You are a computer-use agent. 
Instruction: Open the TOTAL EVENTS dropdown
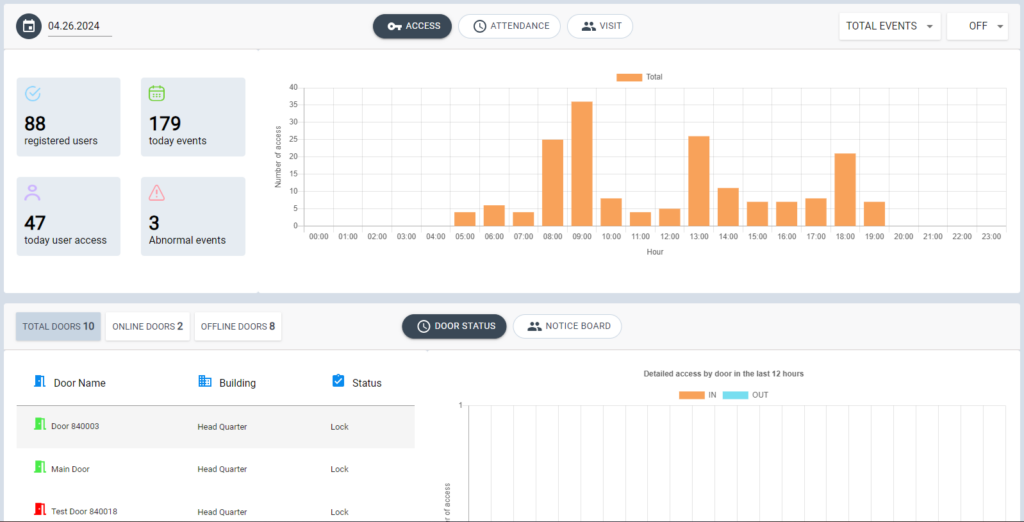click(889, 26)
